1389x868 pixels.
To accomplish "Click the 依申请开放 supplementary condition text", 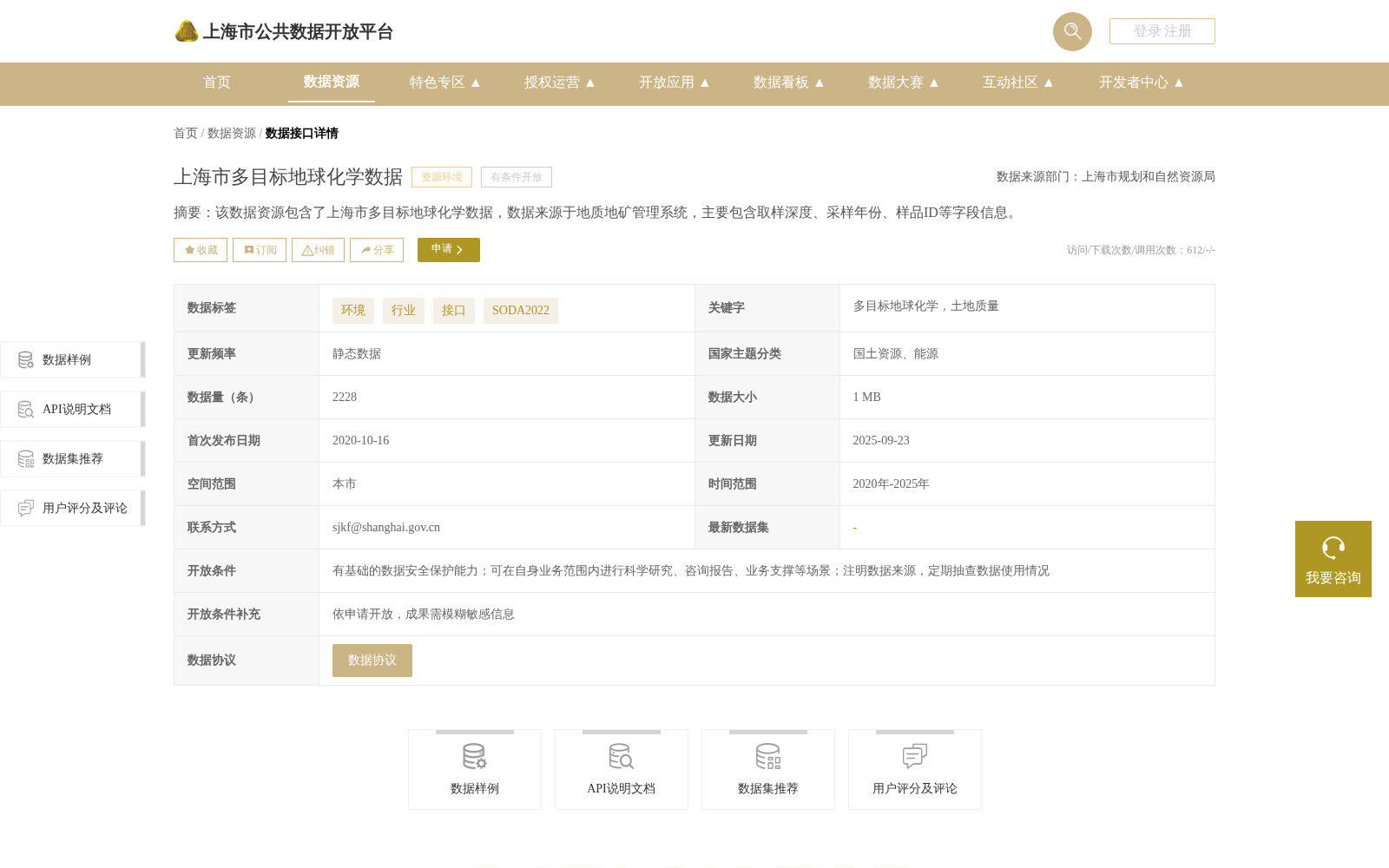I will tap(424, 615).
